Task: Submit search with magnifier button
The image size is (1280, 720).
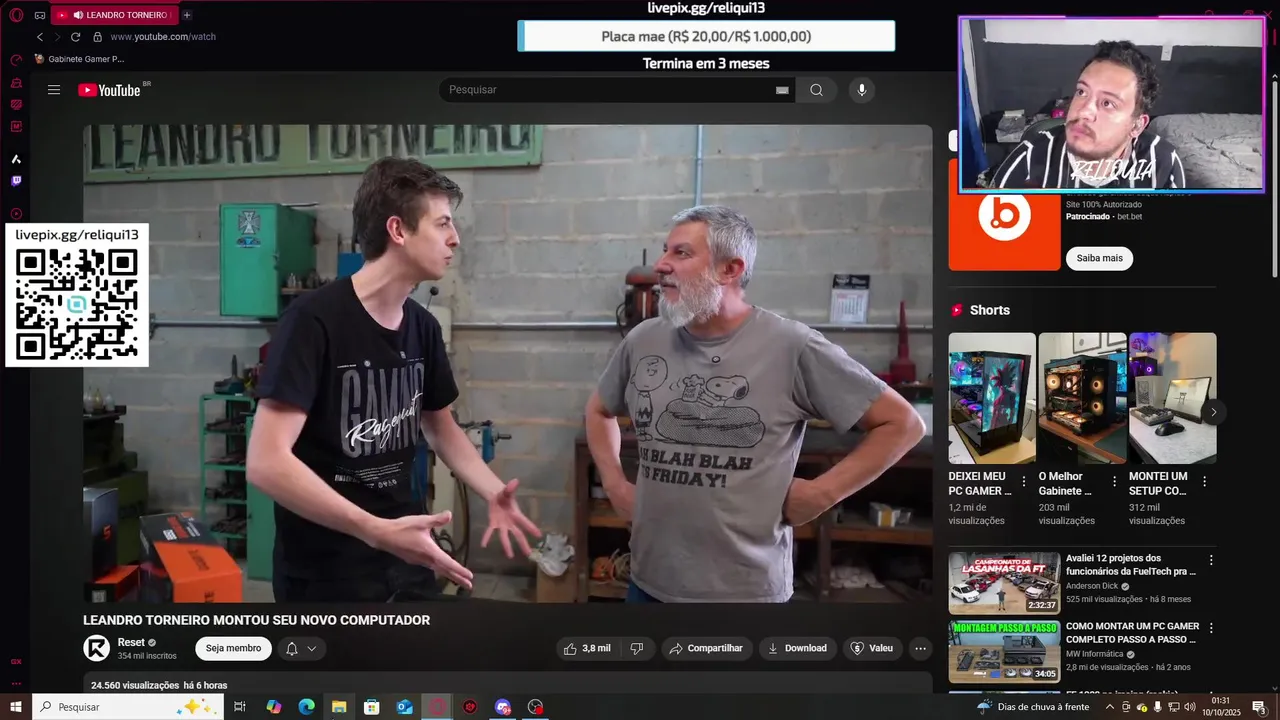Action: pos(816,90)
